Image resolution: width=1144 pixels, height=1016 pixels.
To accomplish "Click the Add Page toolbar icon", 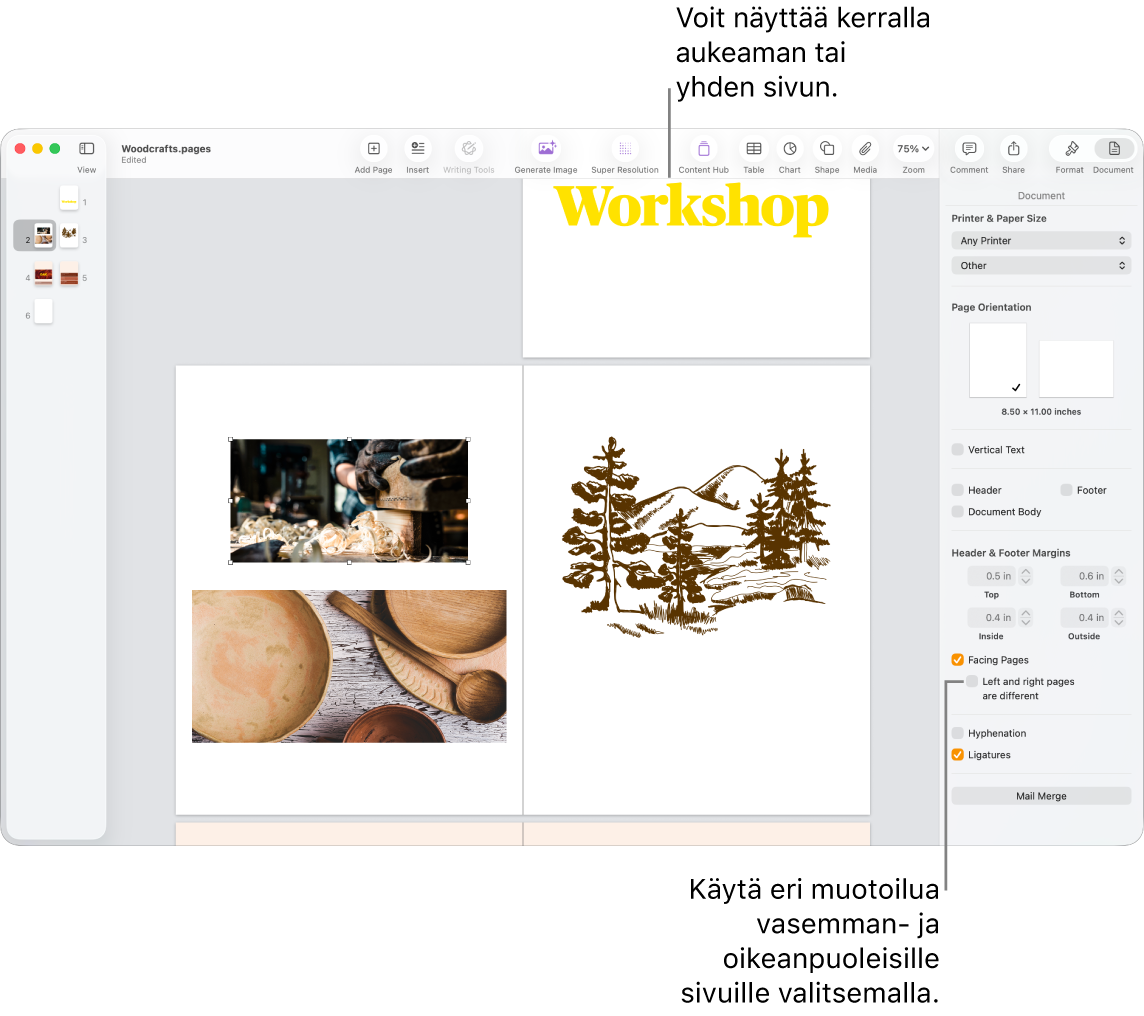I will [x=373, y=149].
